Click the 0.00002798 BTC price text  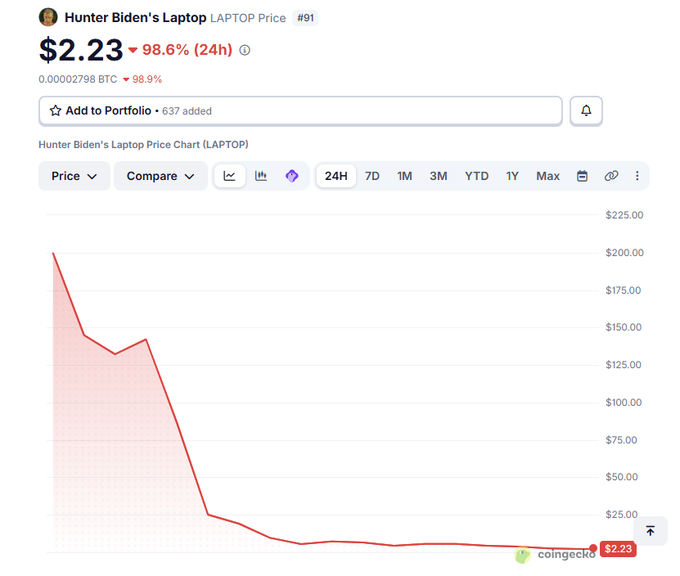(x=78, y=79)
